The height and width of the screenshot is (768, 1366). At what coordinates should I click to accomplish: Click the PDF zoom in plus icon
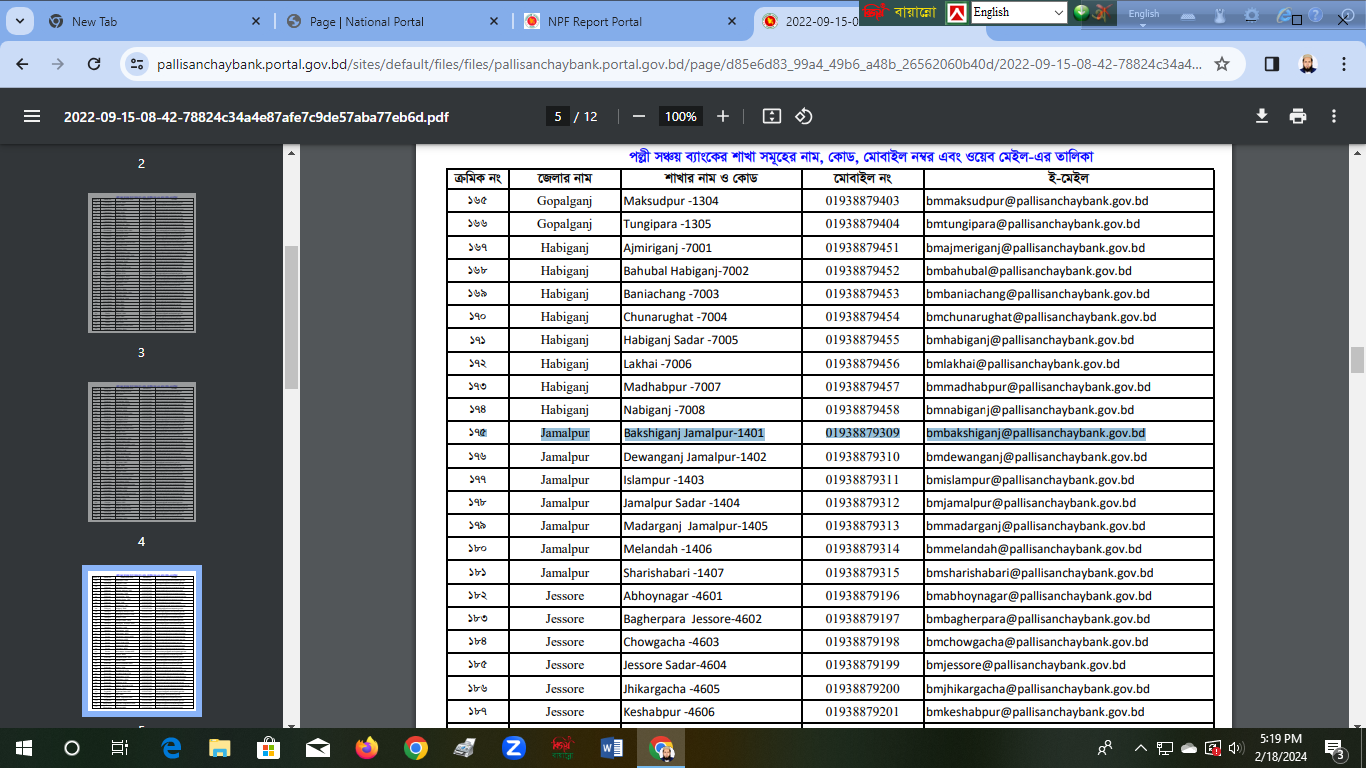click(723, 116)
